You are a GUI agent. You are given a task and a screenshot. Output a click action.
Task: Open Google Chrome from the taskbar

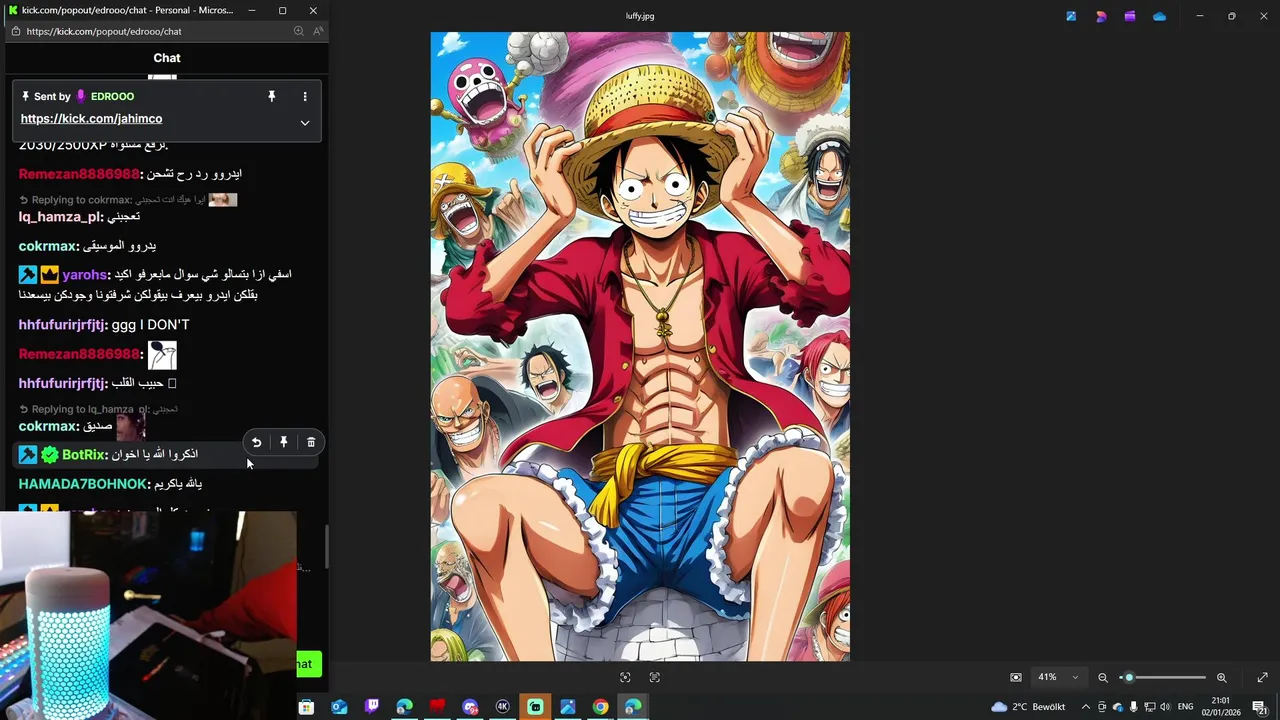600,707
